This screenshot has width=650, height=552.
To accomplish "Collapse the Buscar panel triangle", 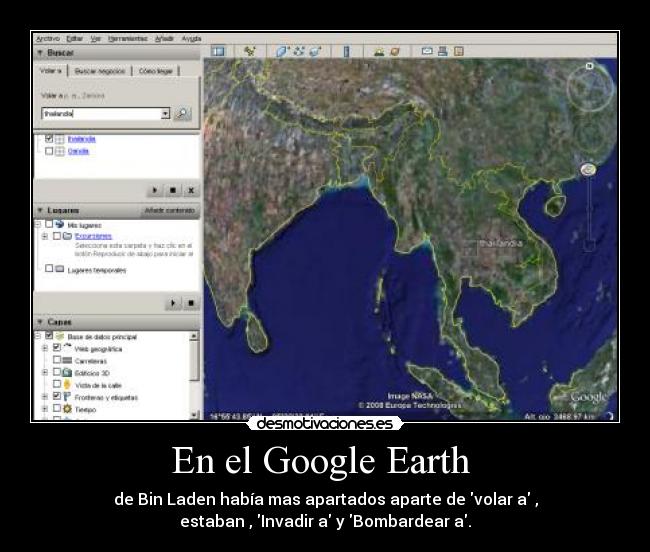I will [x=40, y=53].
